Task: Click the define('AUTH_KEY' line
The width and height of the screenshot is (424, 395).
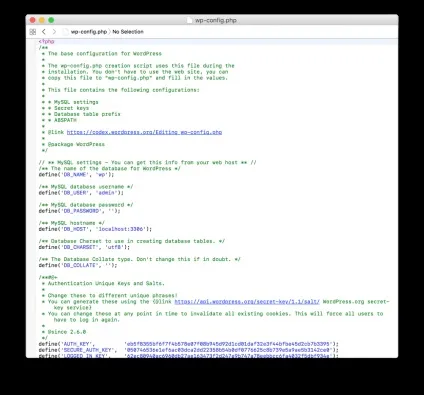Action: click(x=189, y=344)
